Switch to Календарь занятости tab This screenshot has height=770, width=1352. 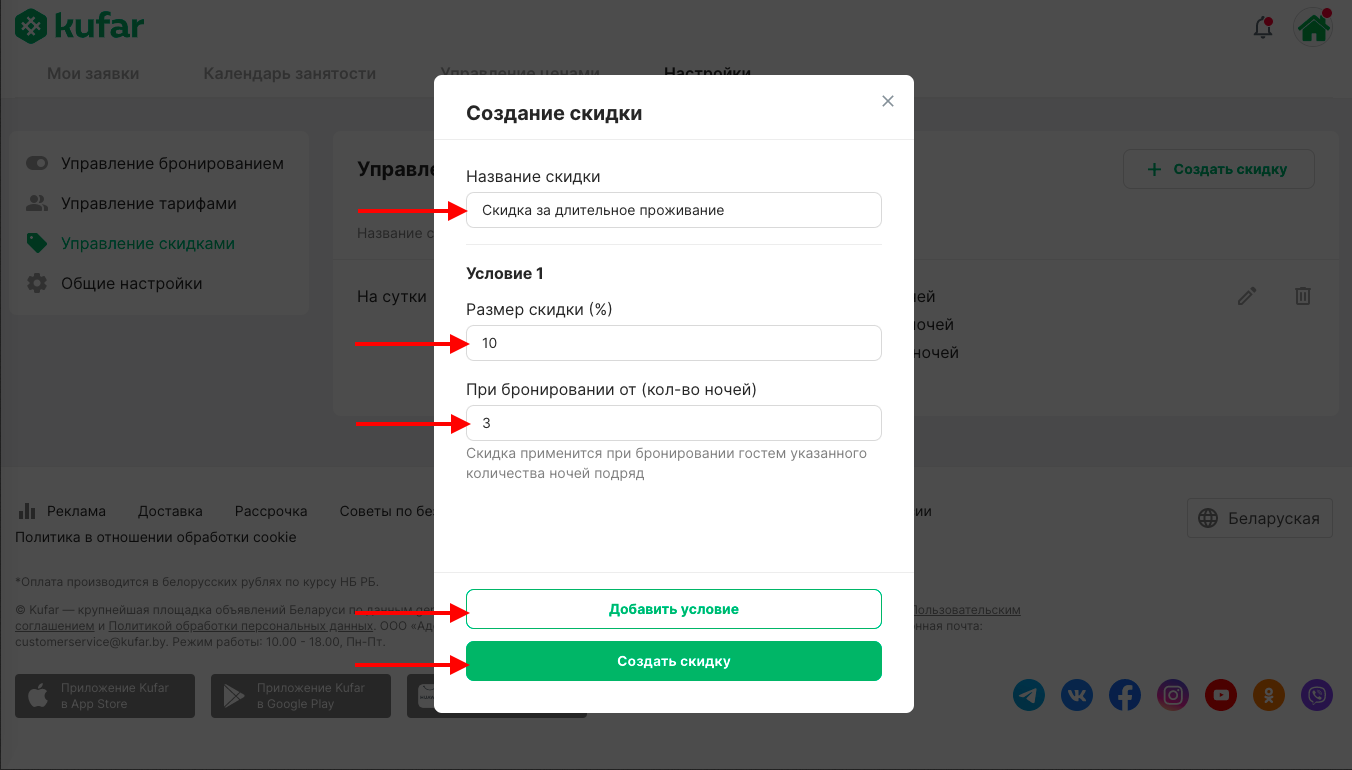(x=290, y=73)
